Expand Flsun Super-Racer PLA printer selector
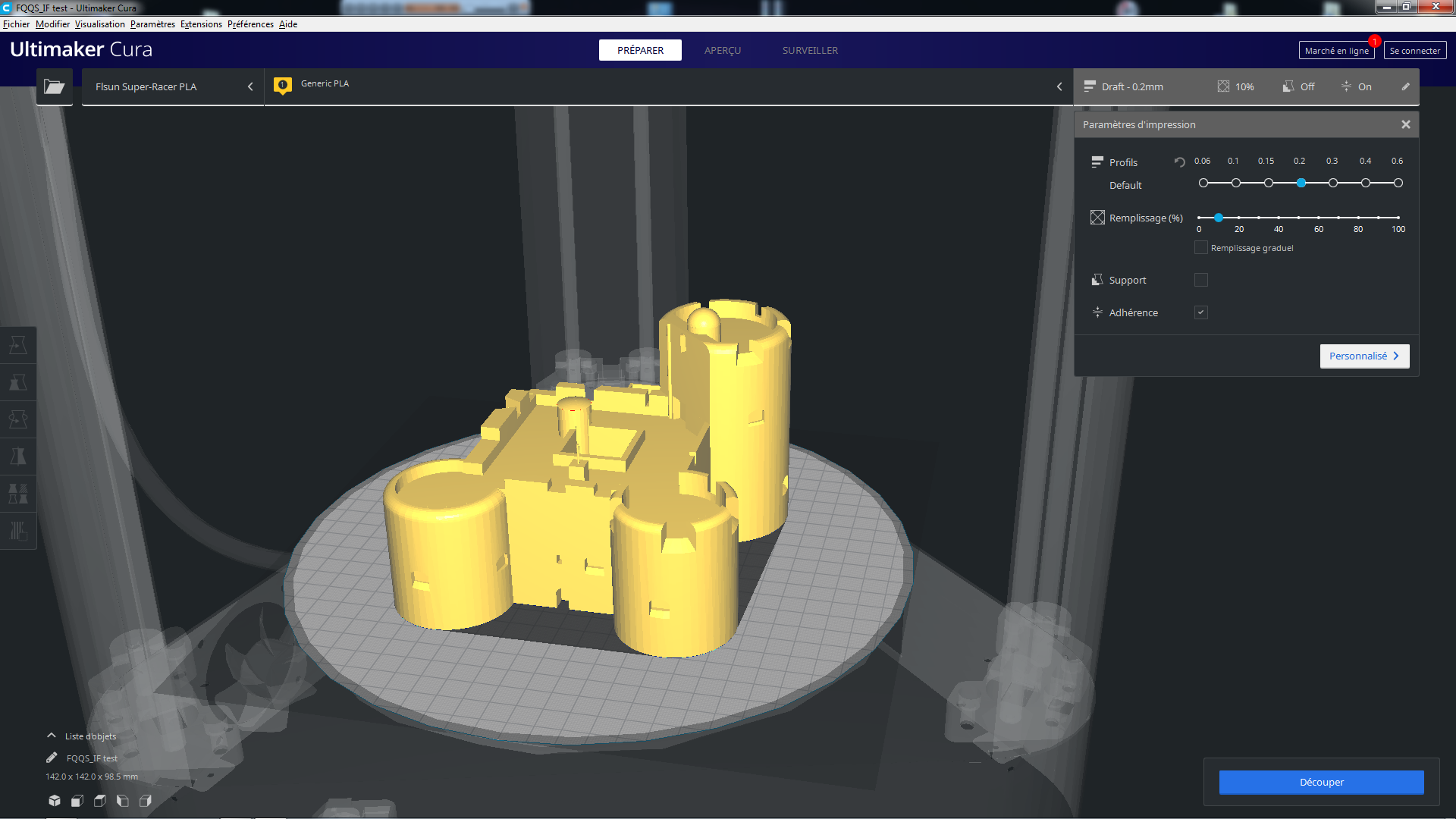Viewport: 1456px width, 819px height. (173, 86)
